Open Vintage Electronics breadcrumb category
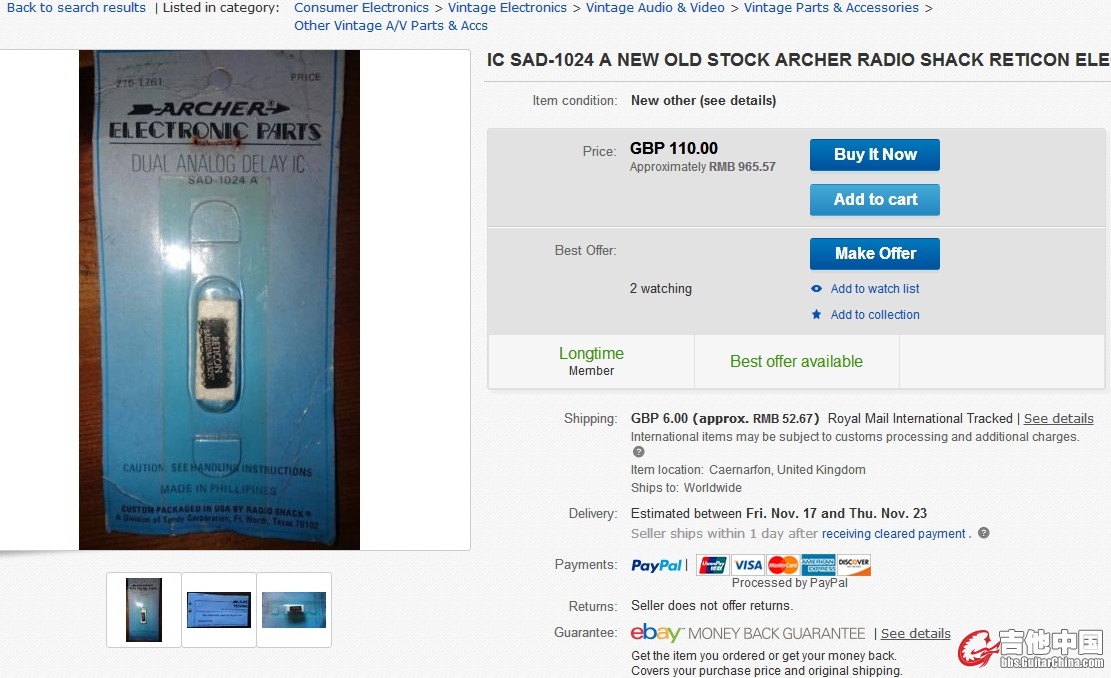The image size is (1111, 678). tap(507, 8)
